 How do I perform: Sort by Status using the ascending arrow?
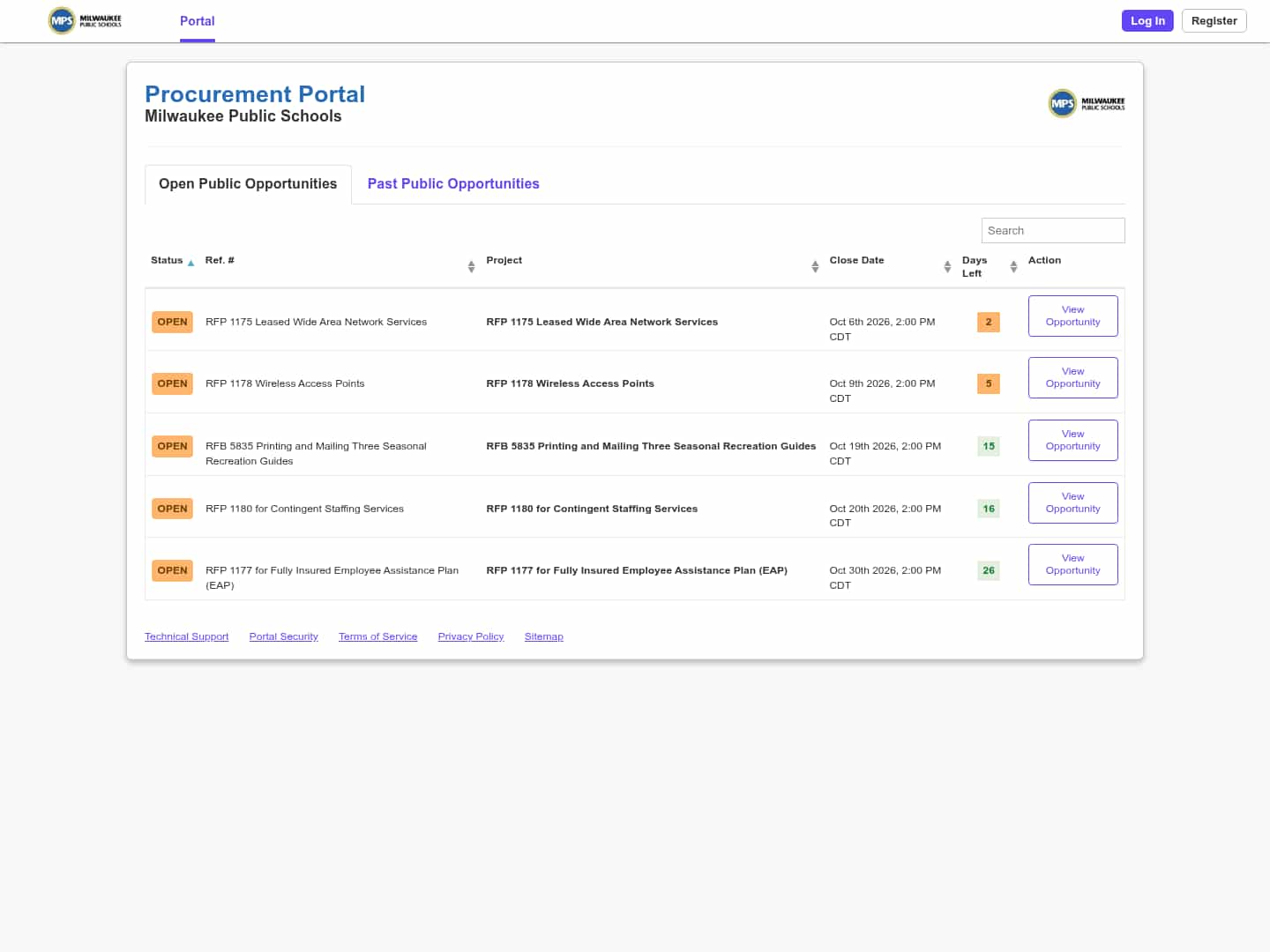(x=190, y=263)
